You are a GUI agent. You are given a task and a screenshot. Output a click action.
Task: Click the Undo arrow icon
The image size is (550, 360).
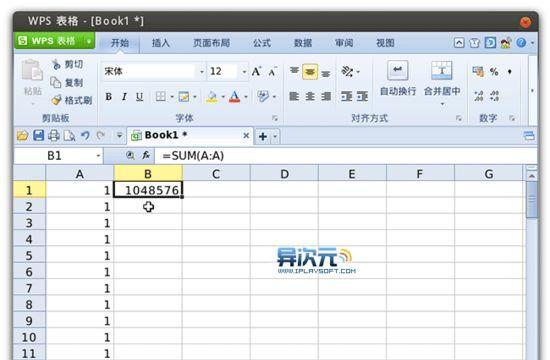point(85,135)
